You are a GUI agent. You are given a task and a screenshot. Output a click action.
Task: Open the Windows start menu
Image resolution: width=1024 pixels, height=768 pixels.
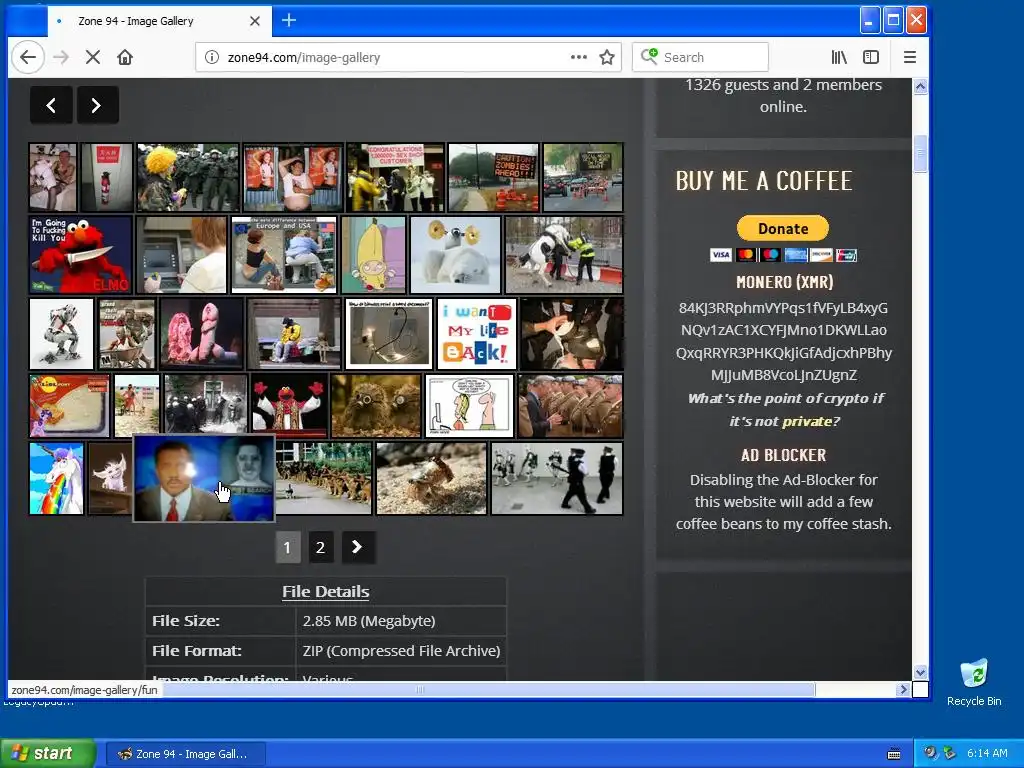(x=47, y=754)
